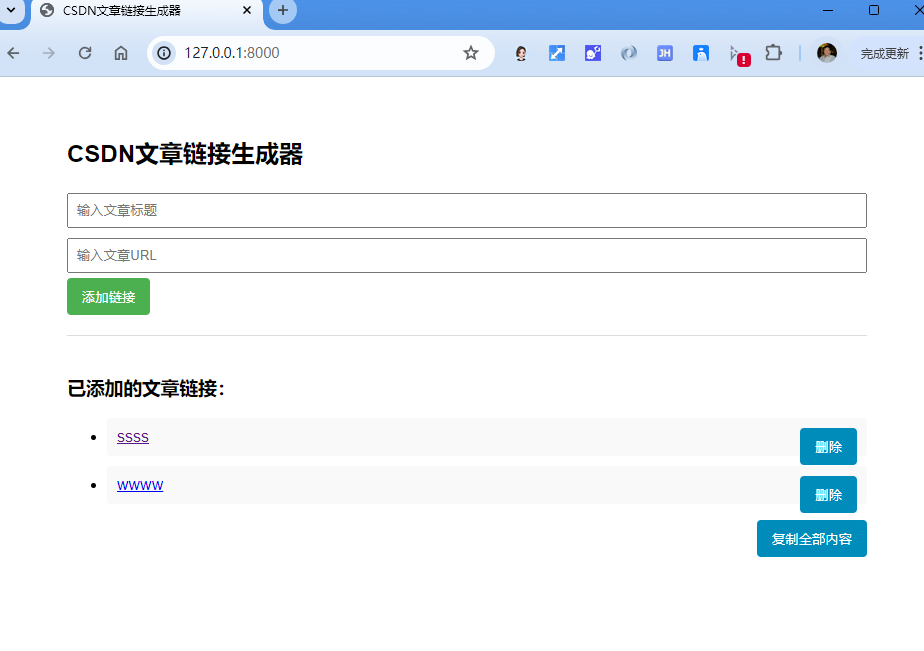The image size is (924, 651).
Task: Click the 已添加的文章链接 heading
Action: (146, 389)
